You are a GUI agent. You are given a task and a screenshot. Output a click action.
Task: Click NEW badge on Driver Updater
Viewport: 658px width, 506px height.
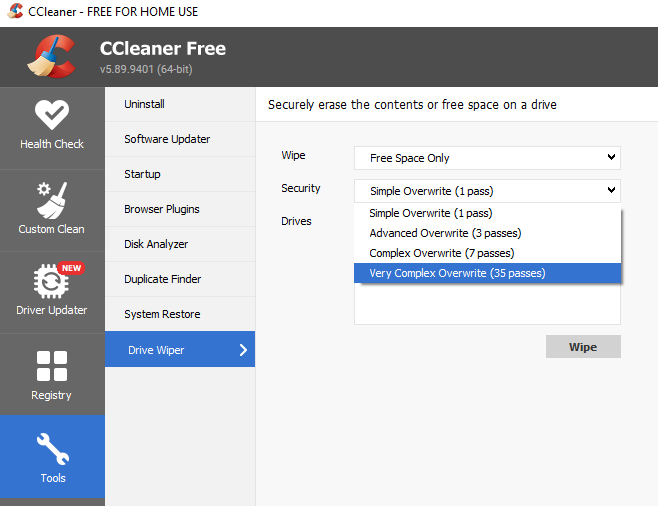pyautogui.click(x=71, y=268)
